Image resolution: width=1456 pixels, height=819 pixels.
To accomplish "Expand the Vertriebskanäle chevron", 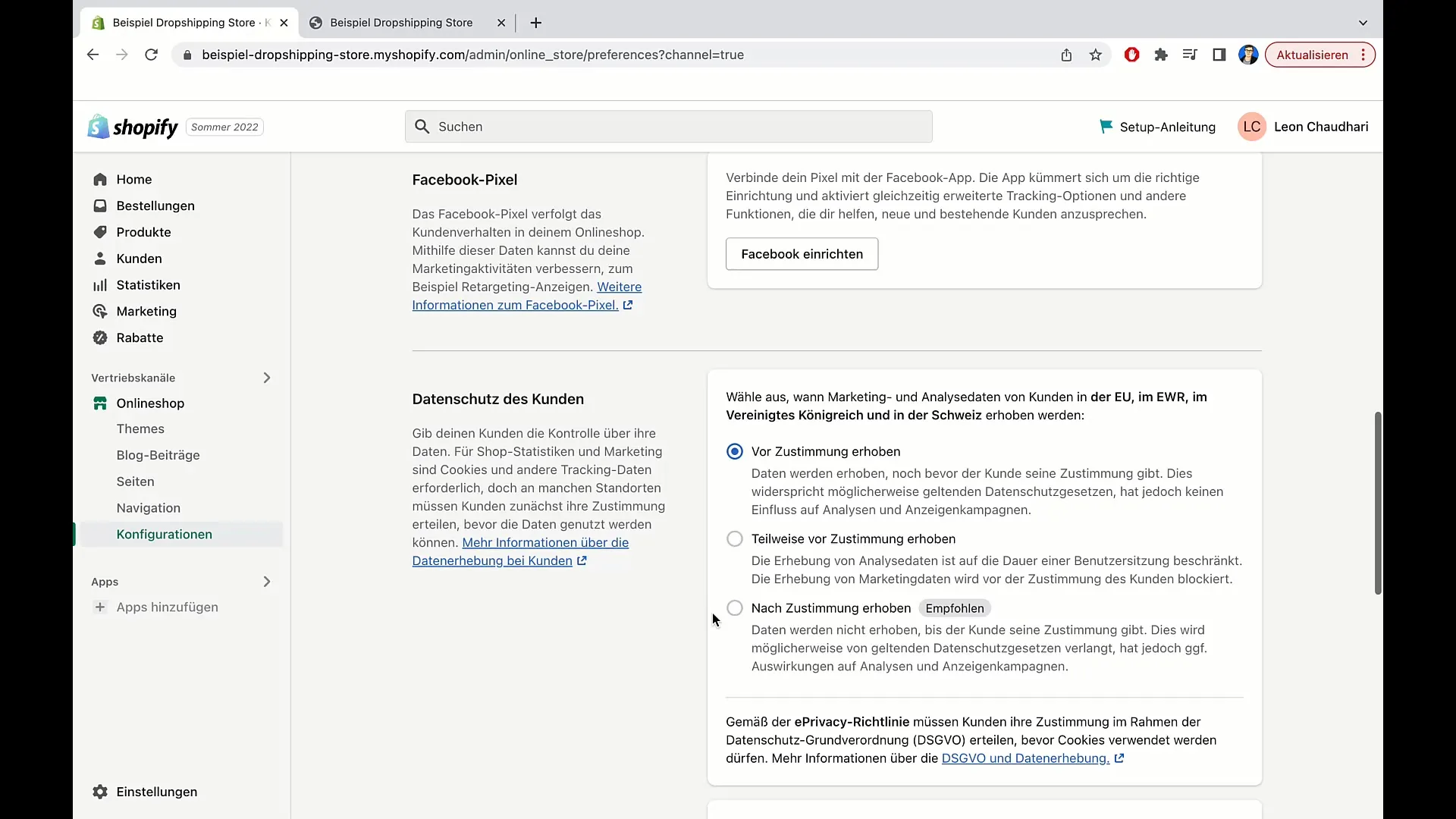I will point(267,378).
